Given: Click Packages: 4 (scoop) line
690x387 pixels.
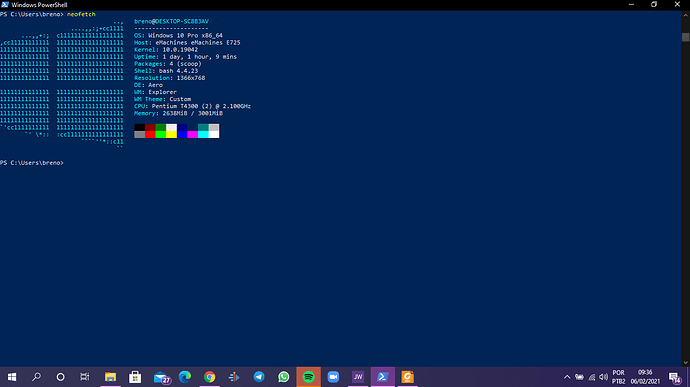Looking at the screenshot, I should (x=168, y=63).
